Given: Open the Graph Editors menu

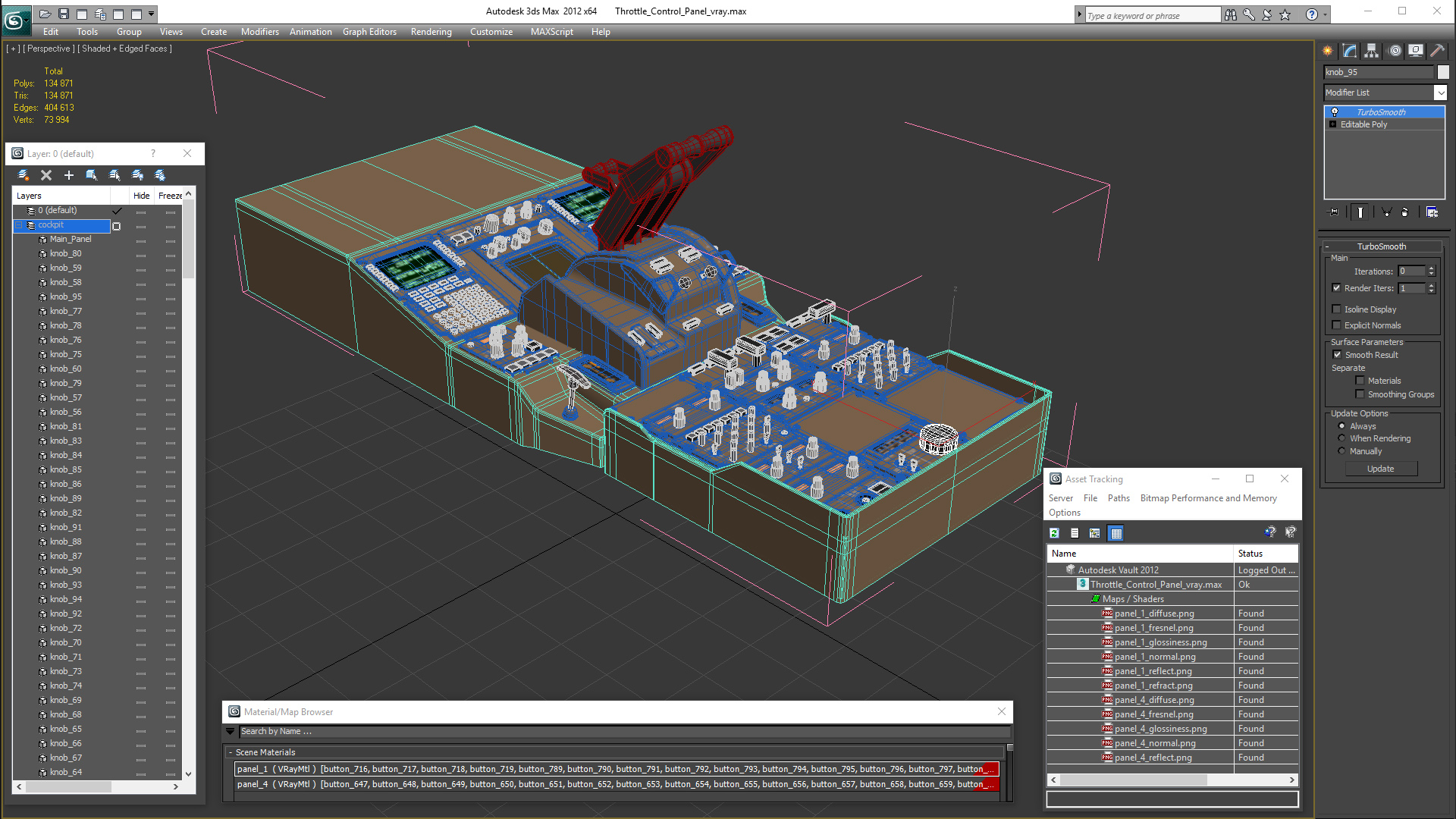Looking at the screenshot, I should [369, 32].
